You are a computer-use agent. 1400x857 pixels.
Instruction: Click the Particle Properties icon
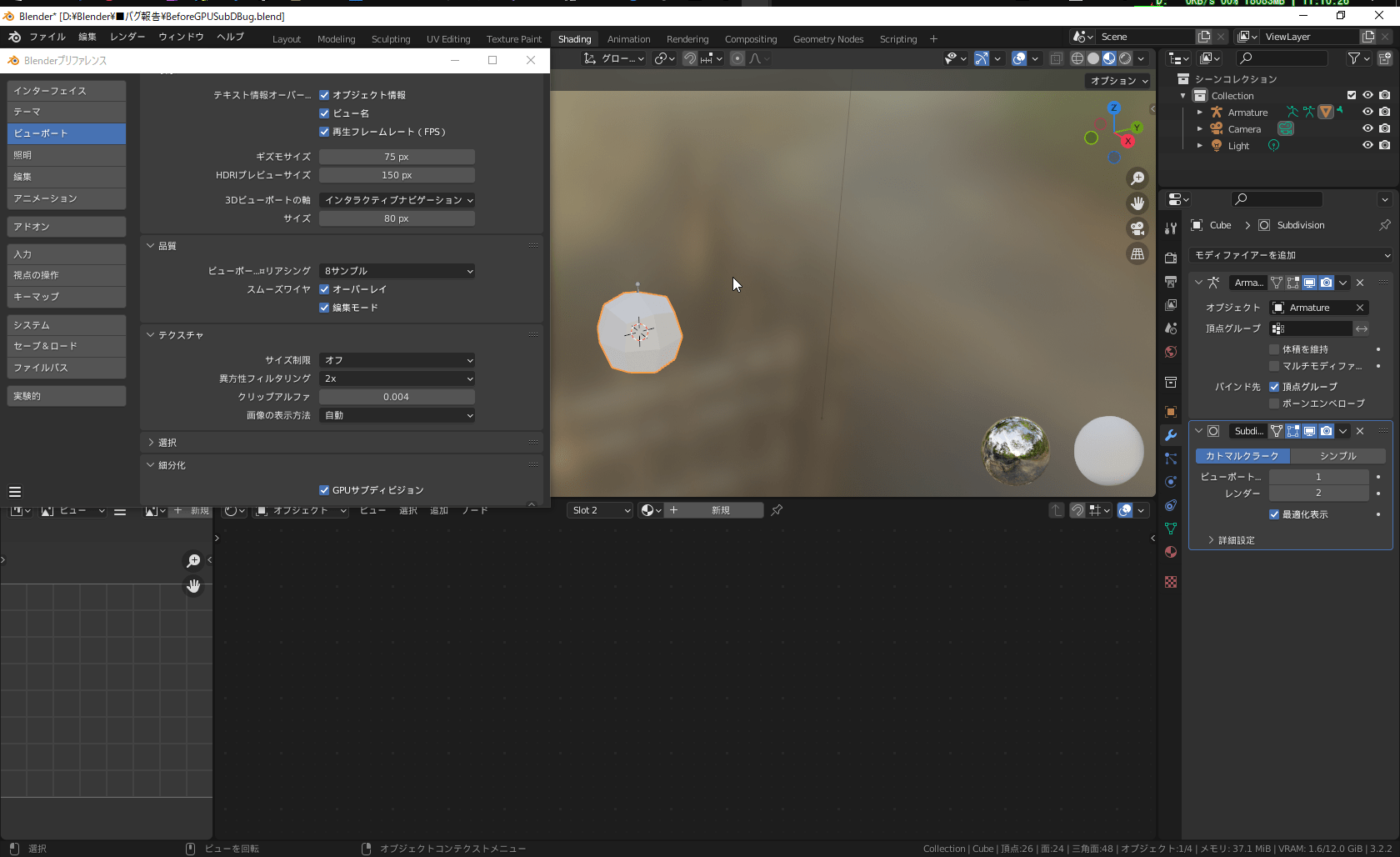(x=1170, y=459)
